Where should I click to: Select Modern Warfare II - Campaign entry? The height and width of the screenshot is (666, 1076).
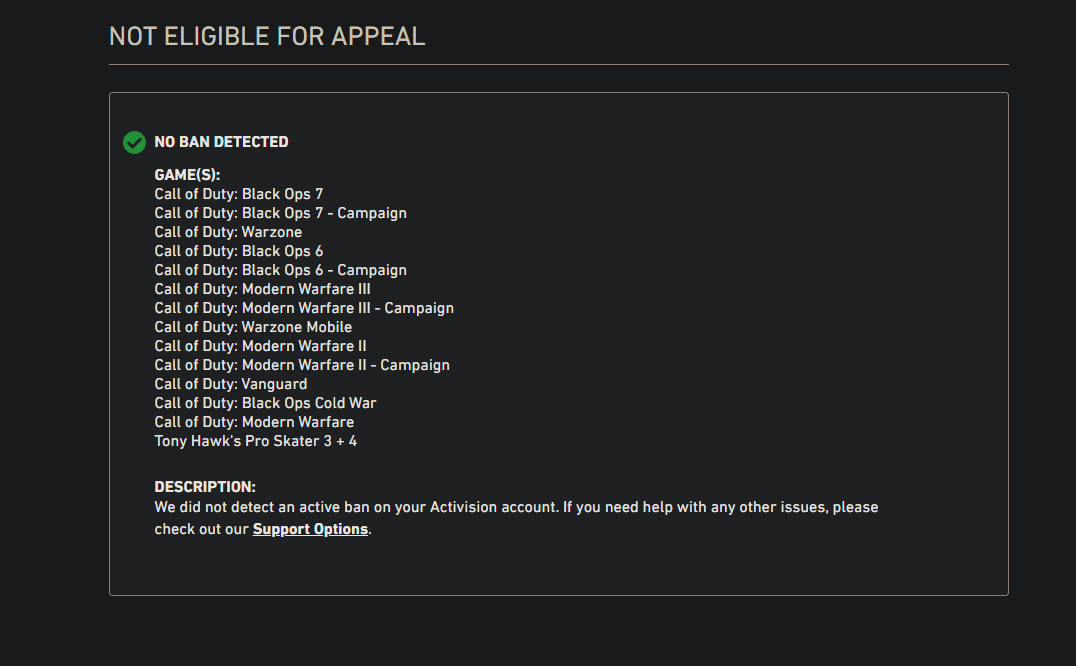pyautogui.click(x=302, y=365)
